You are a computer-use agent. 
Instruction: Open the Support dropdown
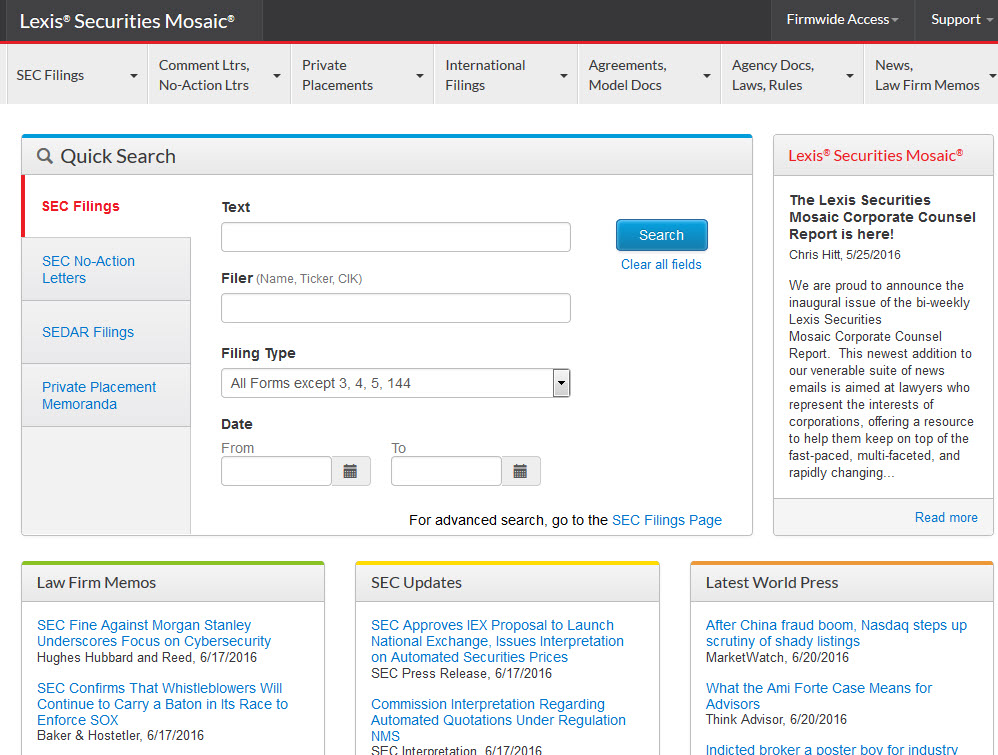tap(957, 20)
